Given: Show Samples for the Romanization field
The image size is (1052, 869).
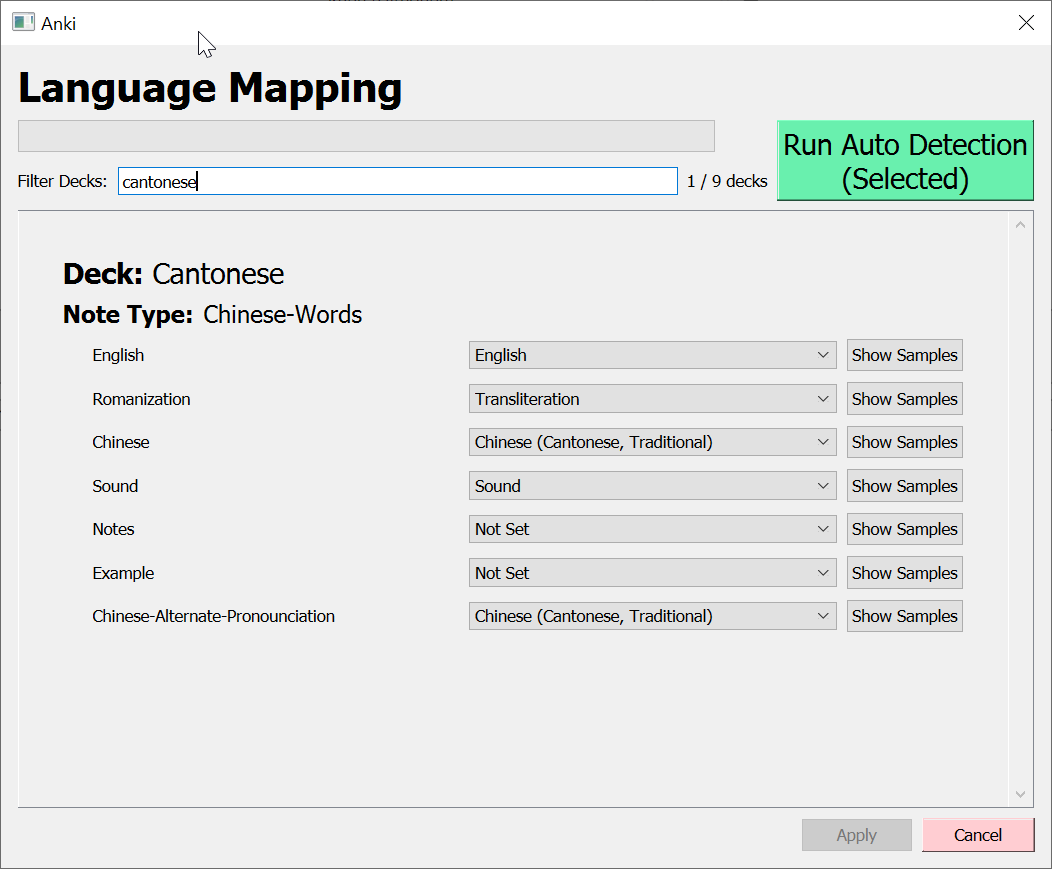Looking at the screenshot, I should 904,399.
